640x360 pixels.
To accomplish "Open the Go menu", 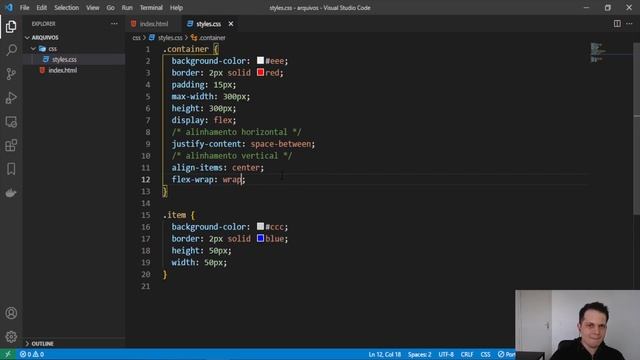I will 110,8.
